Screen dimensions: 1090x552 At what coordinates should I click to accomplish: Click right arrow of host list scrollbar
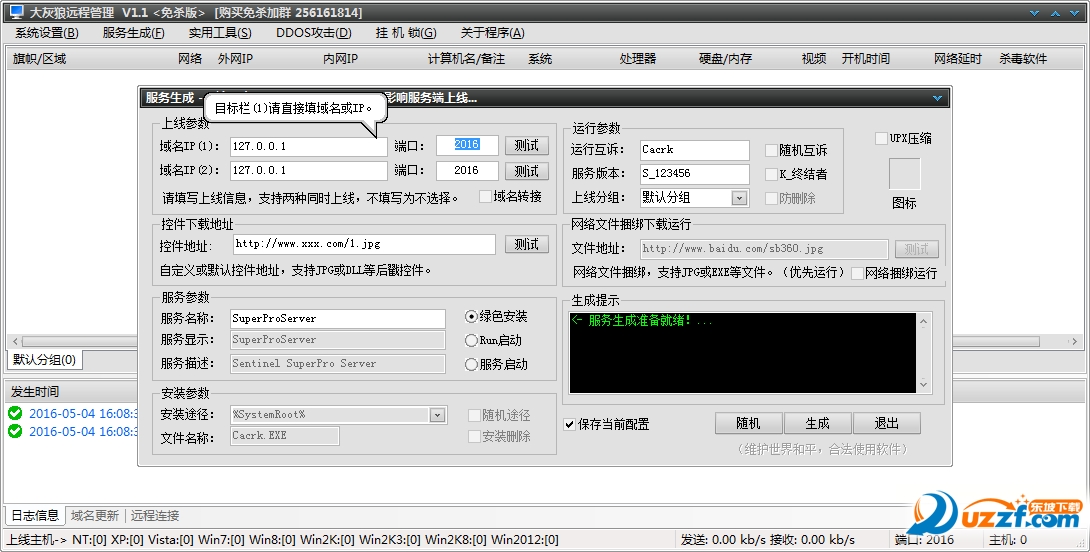(x=1073, y=341)
